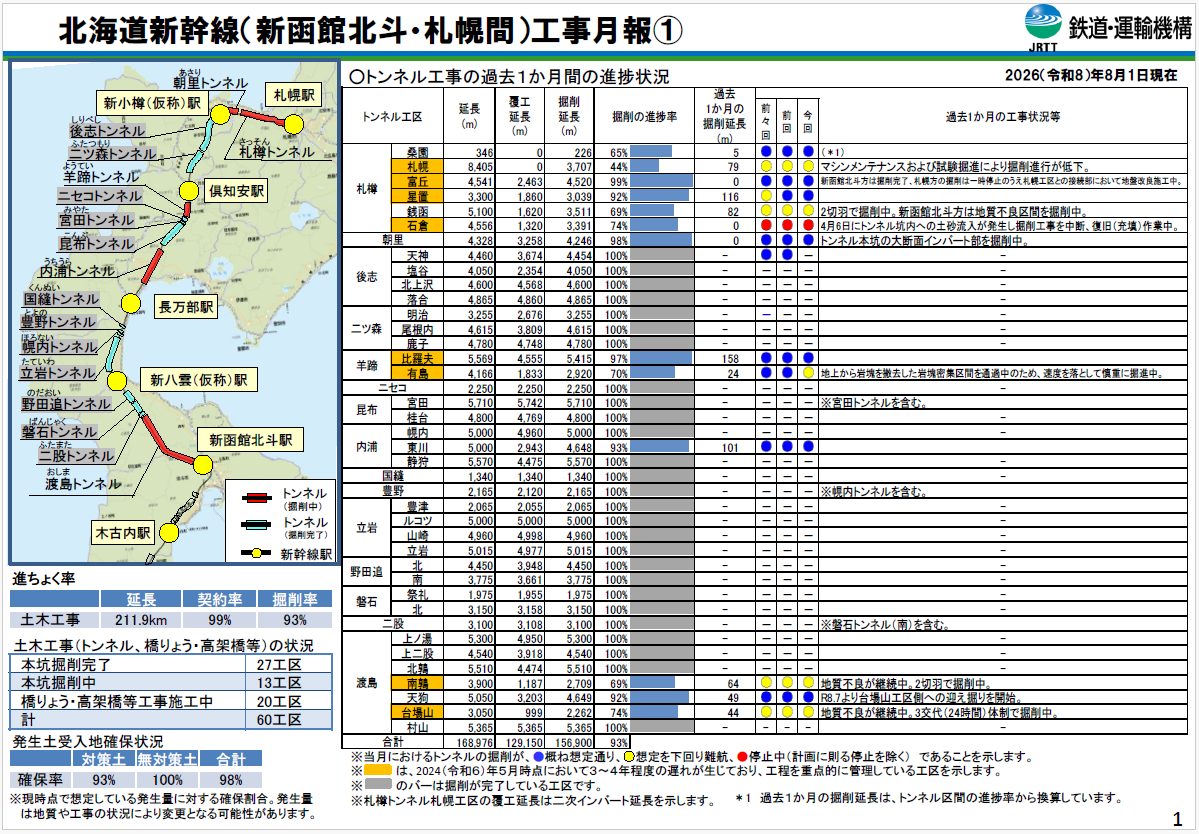The height and width of the screenshot is (834, 1199).
Task: Click the heading トンネル工事の過去1か月間の進捗状況
Action: 509,76
